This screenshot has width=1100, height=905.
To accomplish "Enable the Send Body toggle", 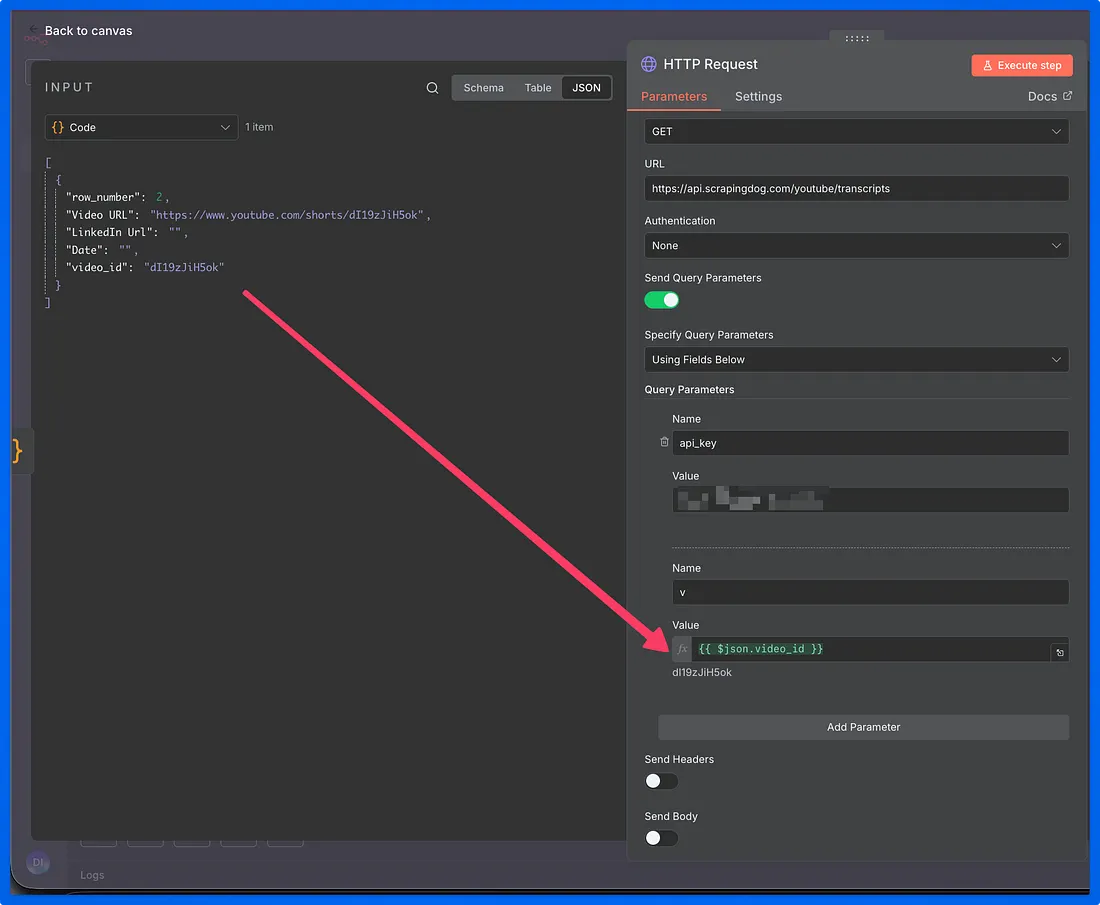I will (x=661, y=838).
